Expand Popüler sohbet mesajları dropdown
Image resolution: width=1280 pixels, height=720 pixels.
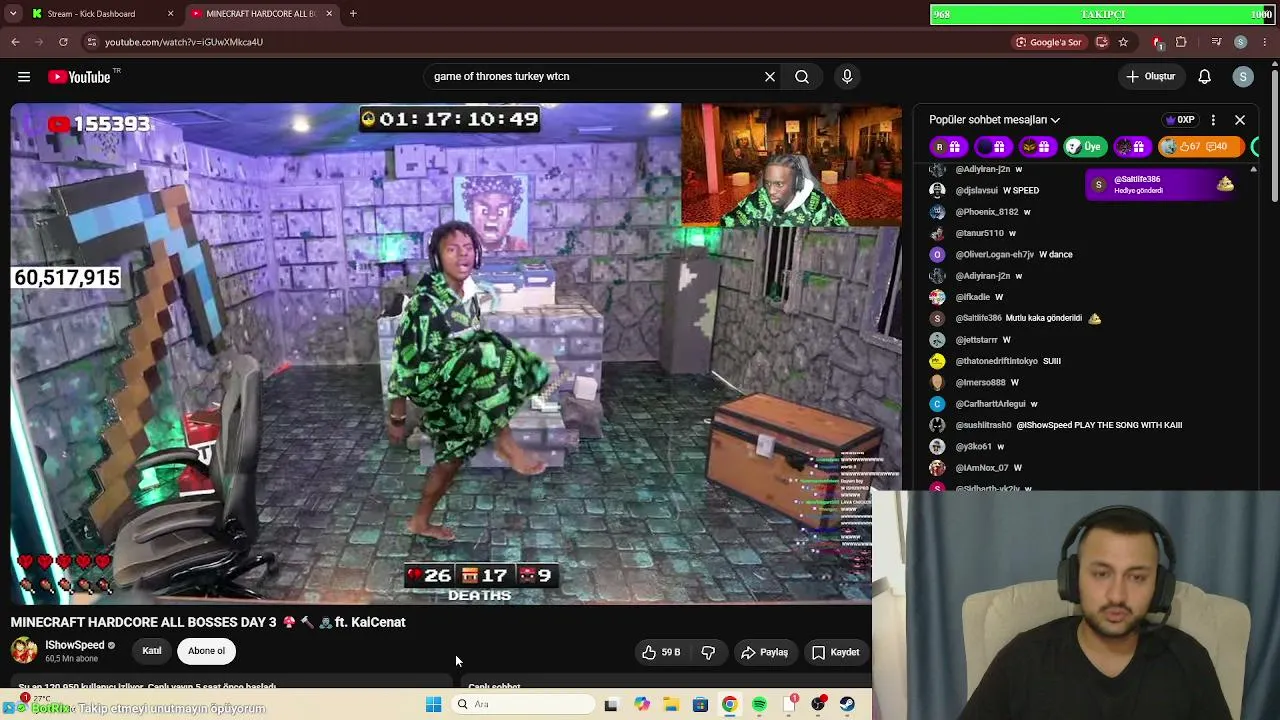(994, 120)
